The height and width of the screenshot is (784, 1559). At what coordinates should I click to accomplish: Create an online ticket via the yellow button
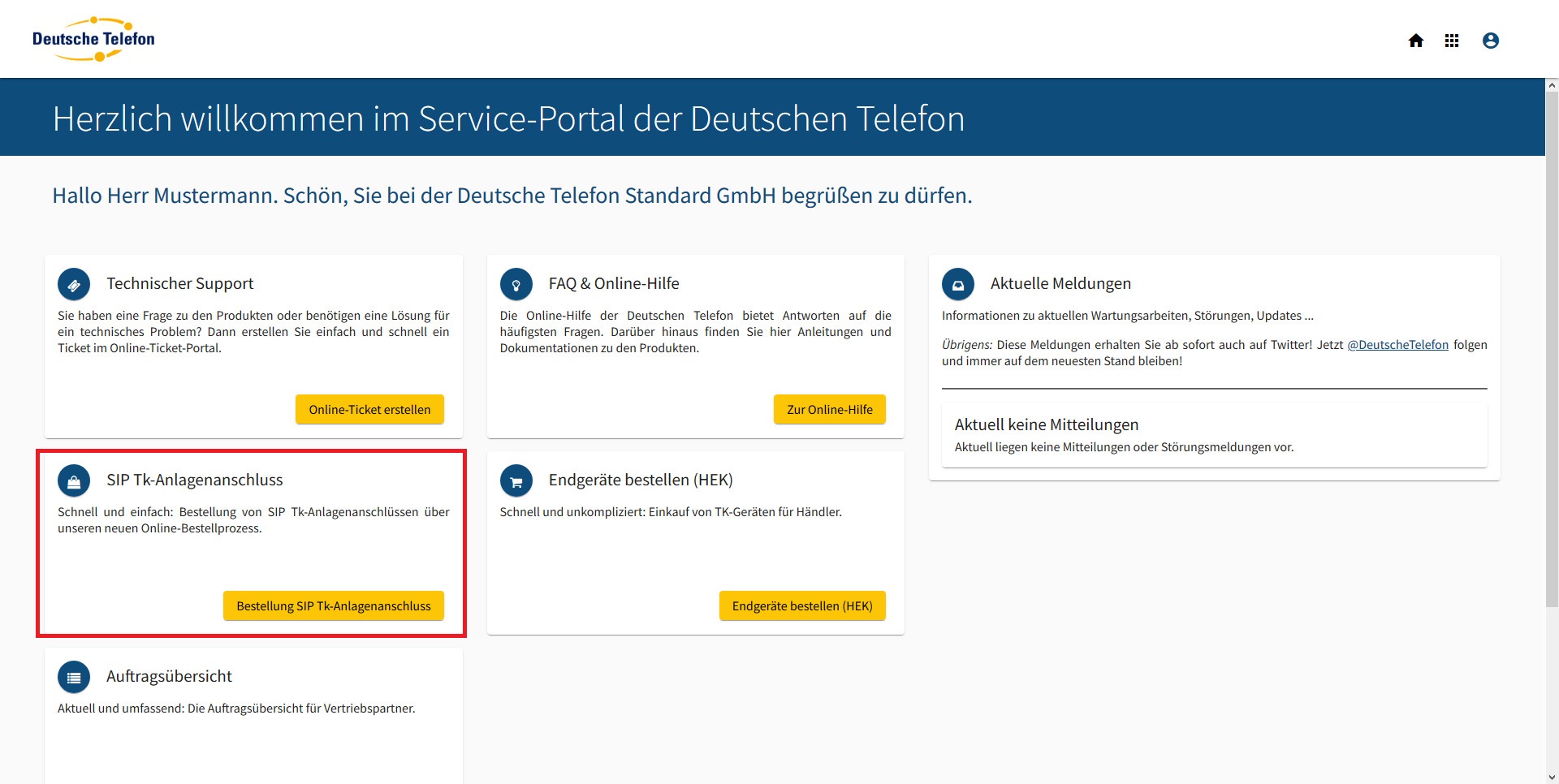[369, 410]
